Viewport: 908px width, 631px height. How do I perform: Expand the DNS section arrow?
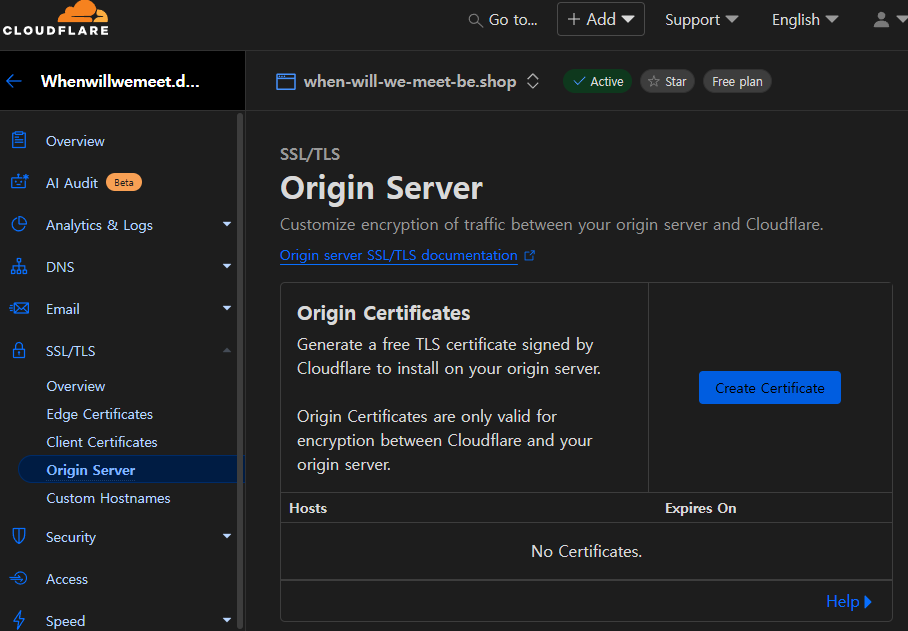coord(227,266)
